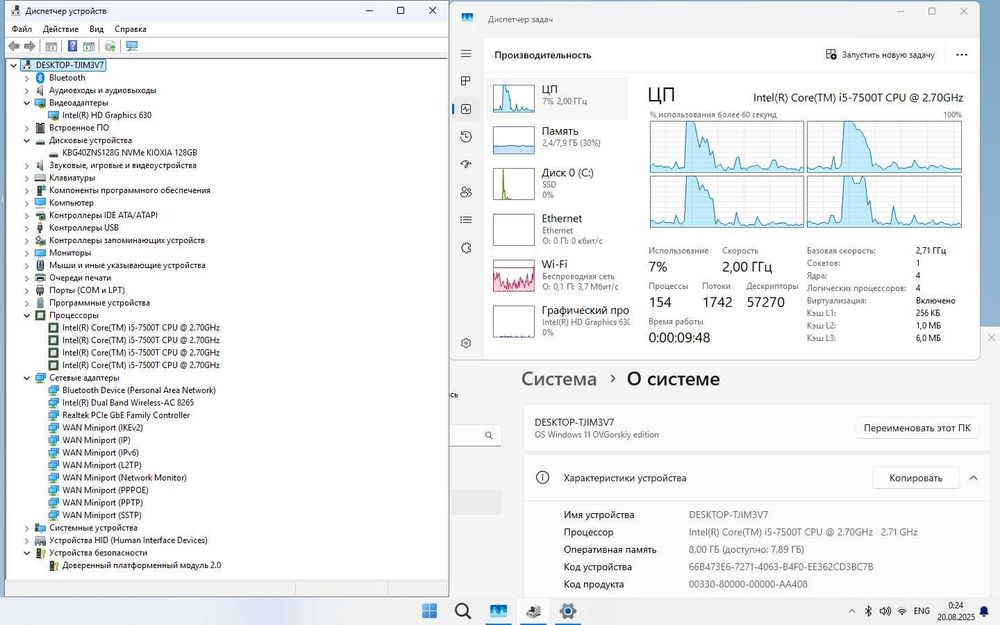The height and width of the screenshot is (625, 1000).
Task: Select the Диск 0 (C:) performance panel
Action: click(557, 183)
